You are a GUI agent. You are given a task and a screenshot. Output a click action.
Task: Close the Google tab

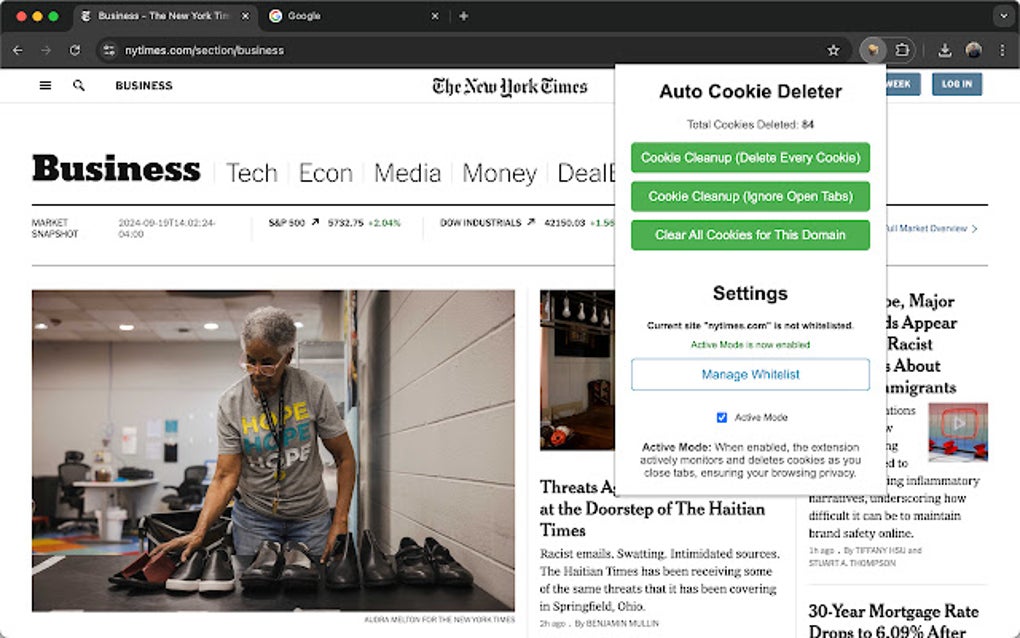[x=435, y=16]
